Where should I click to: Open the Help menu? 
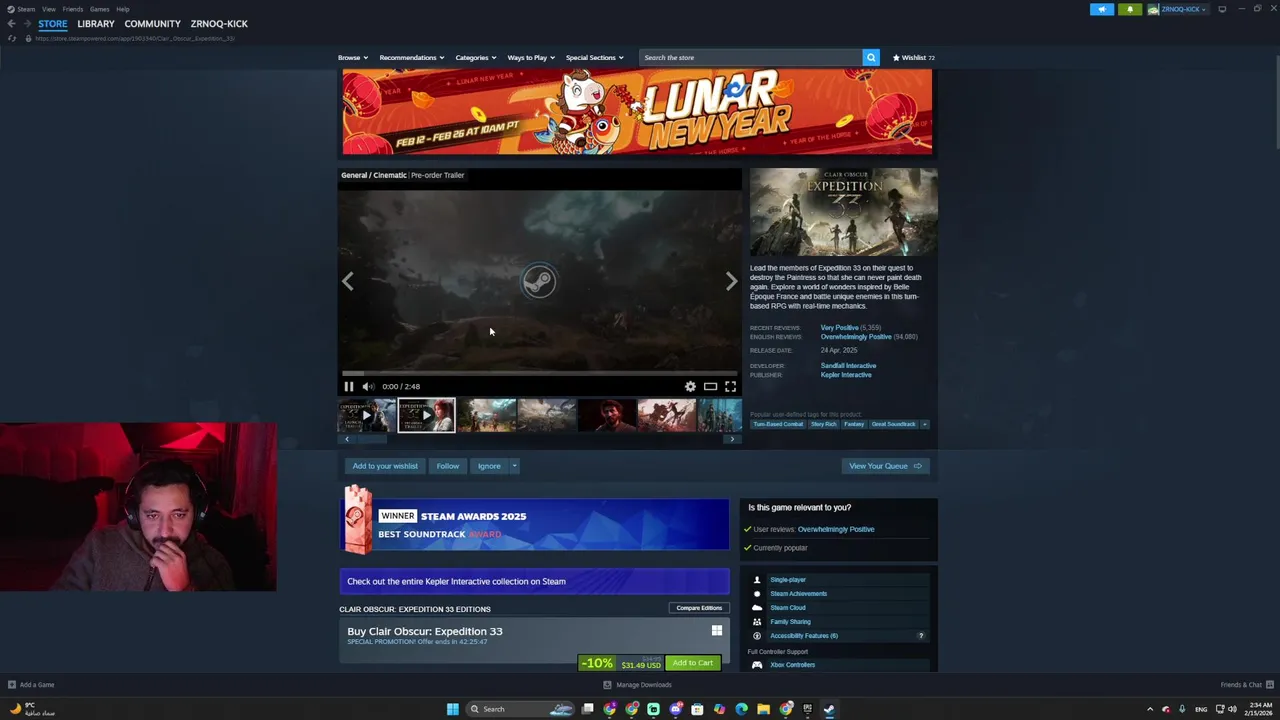click(122, 9)
